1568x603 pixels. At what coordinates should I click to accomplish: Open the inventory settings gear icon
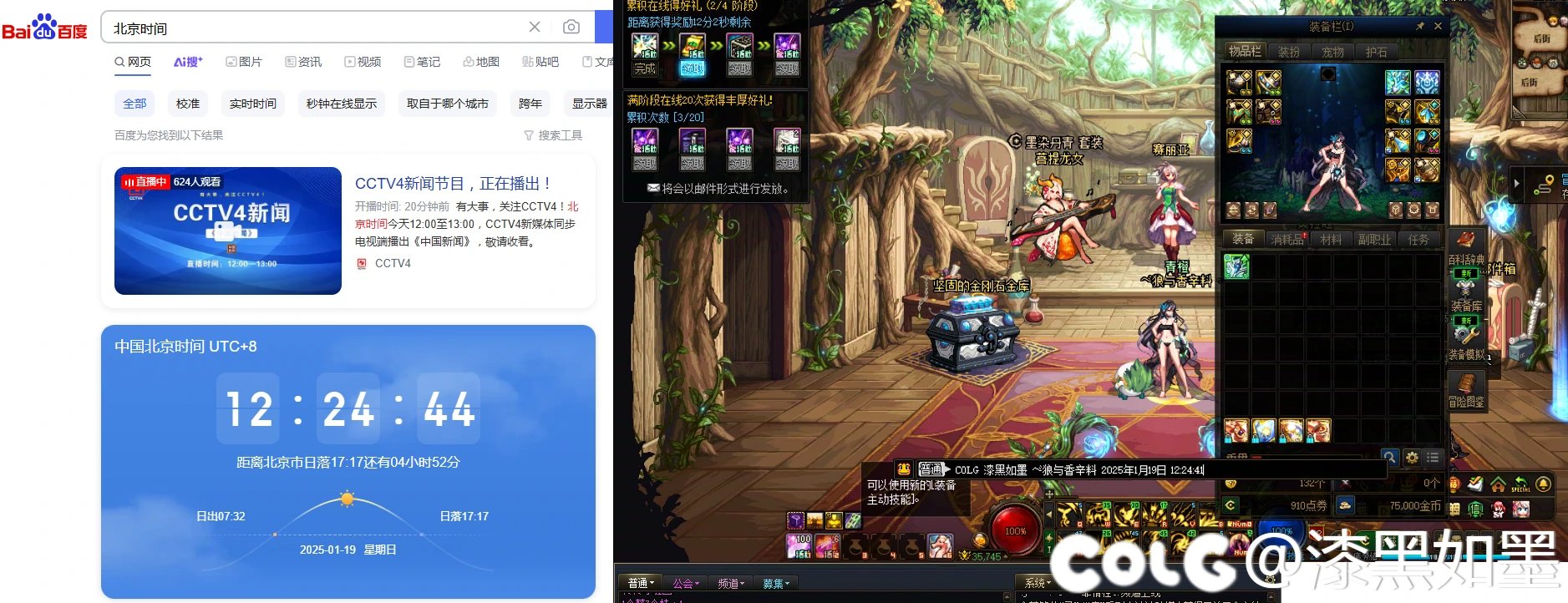pyautogui.click(x=1412, y=457)
